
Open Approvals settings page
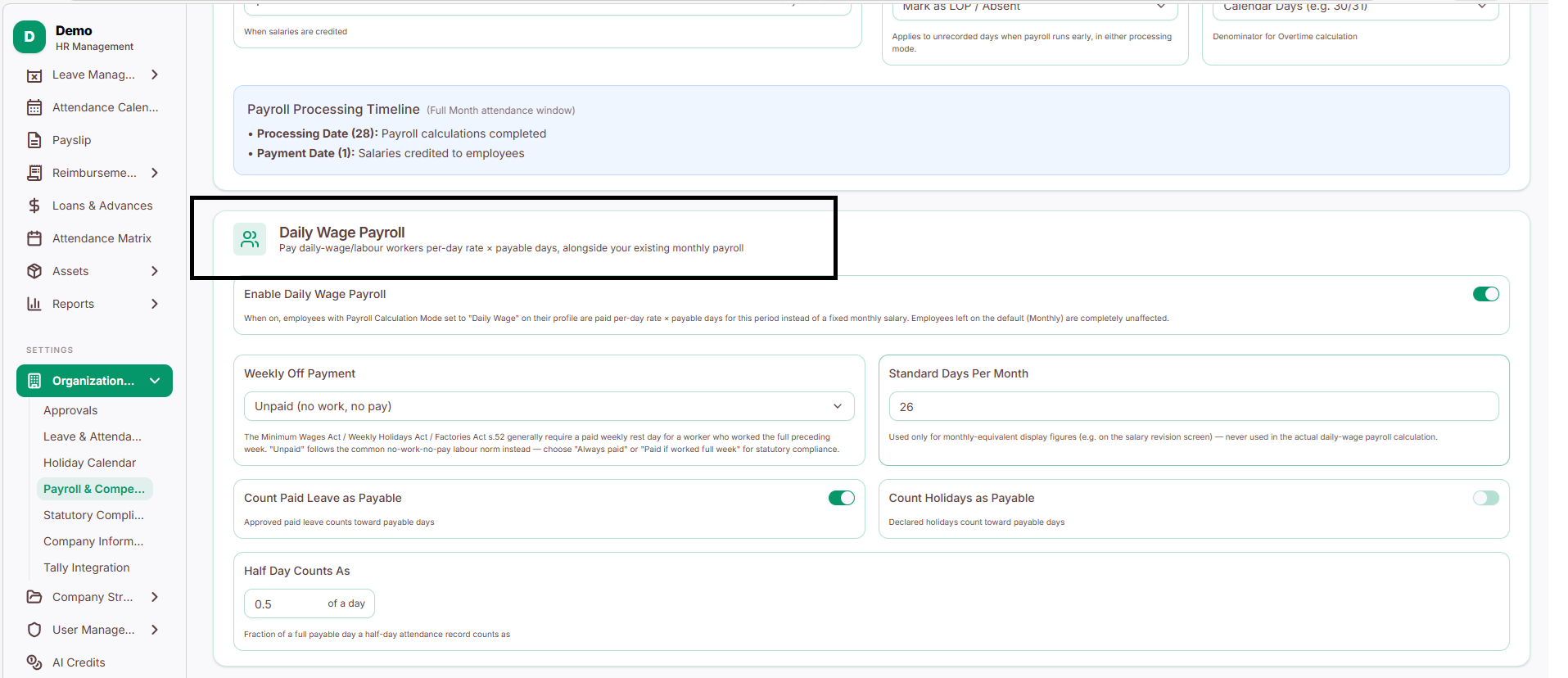tap(70, 410)
